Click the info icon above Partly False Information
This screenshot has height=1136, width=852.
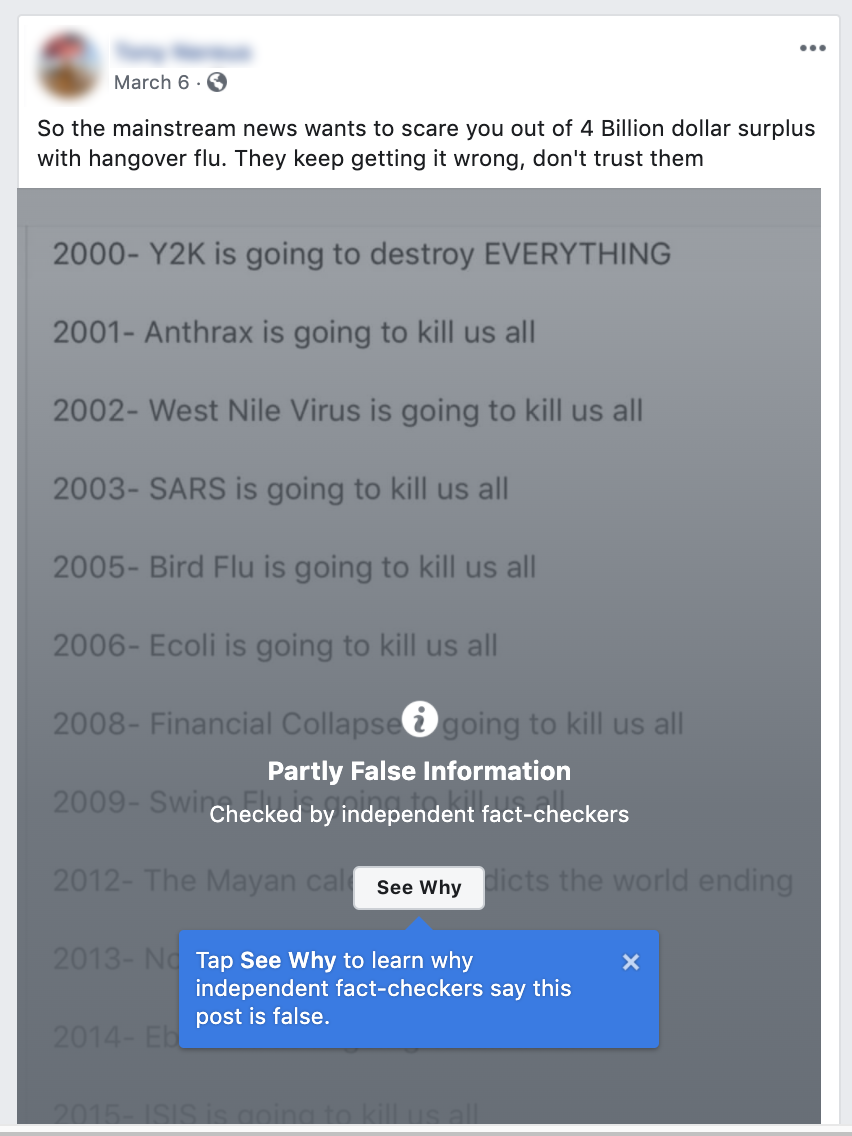coord(420,718)
